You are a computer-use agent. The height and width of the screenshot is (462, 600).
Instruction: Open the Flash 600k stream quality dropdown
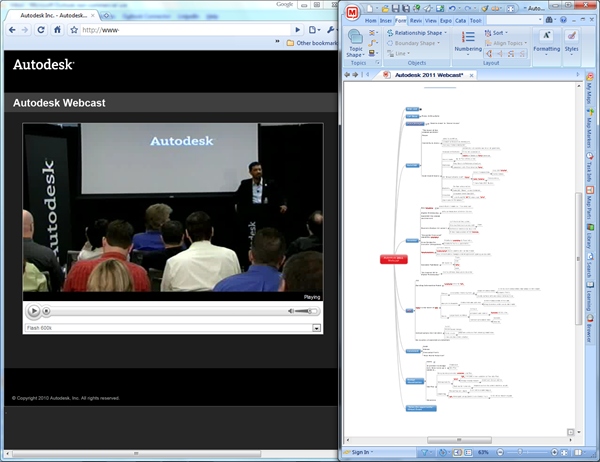(316, 327)
